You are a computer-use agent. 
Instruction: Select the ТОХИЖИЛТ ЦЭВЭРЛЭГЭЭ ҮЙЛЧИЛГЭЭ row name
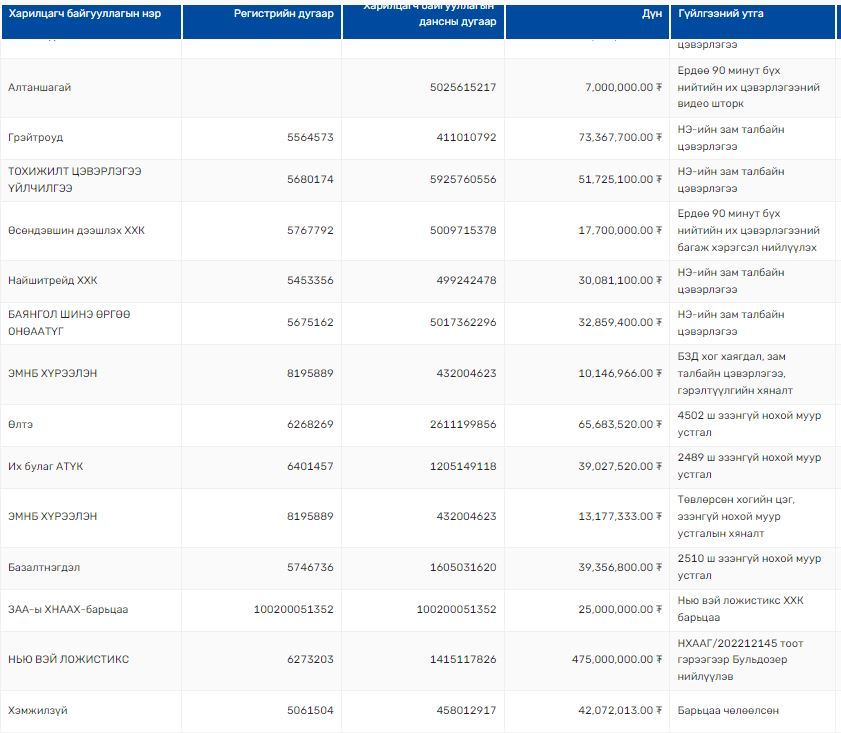point(74,180)
